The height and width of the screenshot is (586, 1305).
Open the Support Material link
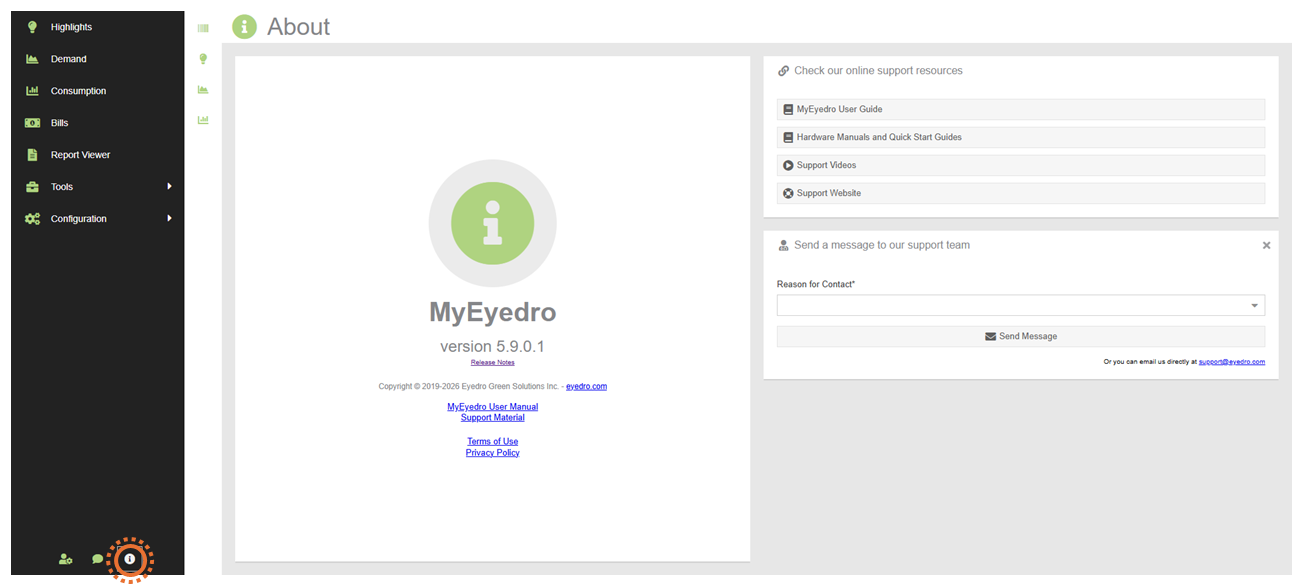click(x=493, y=418)
